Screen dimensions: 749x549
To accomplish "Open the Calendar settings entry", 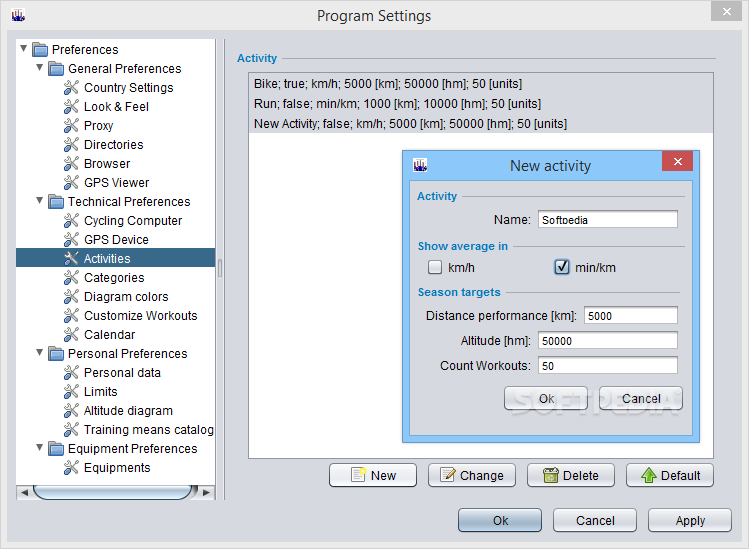I will coord(109,334).
